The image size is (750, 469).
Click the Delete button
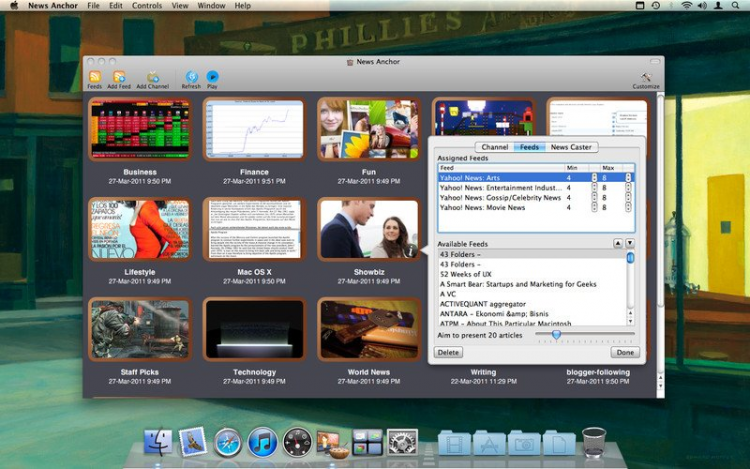449,352
